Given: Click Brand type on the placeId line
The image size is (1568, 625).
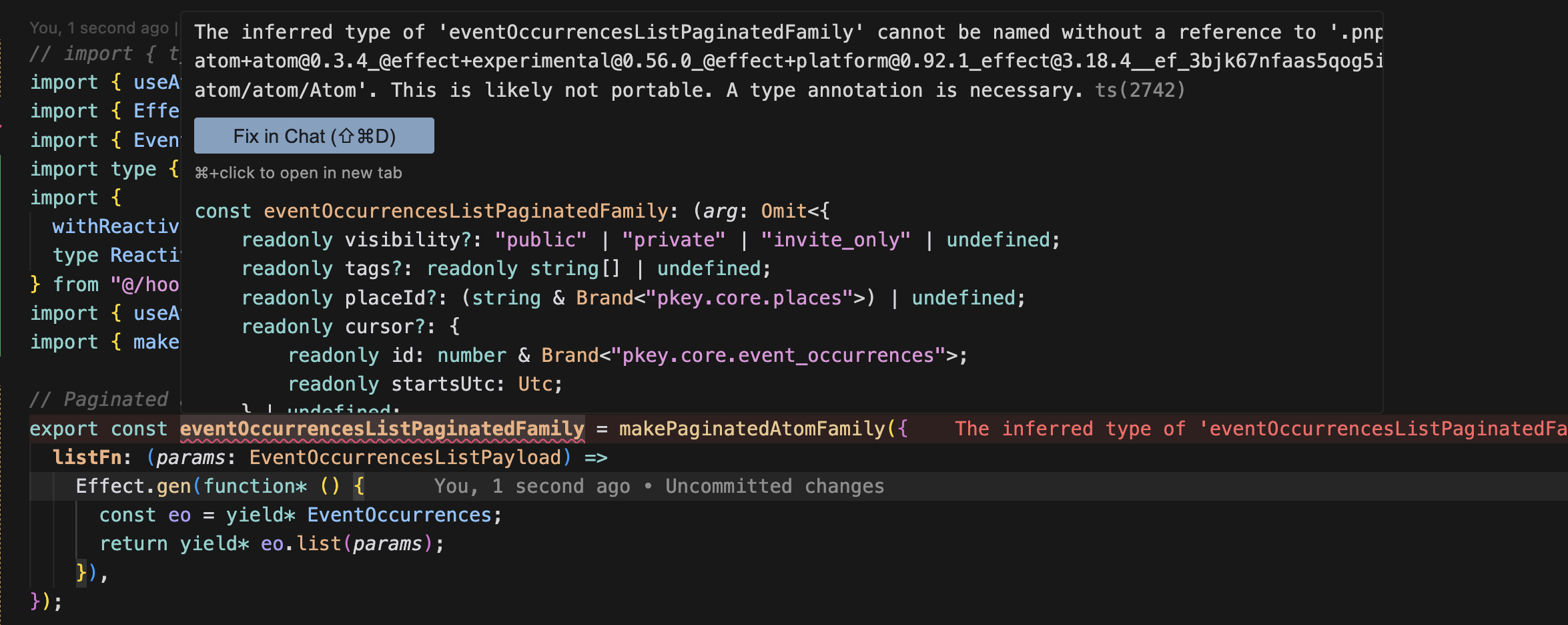Looking at the screenshot, I should point(604,298).
